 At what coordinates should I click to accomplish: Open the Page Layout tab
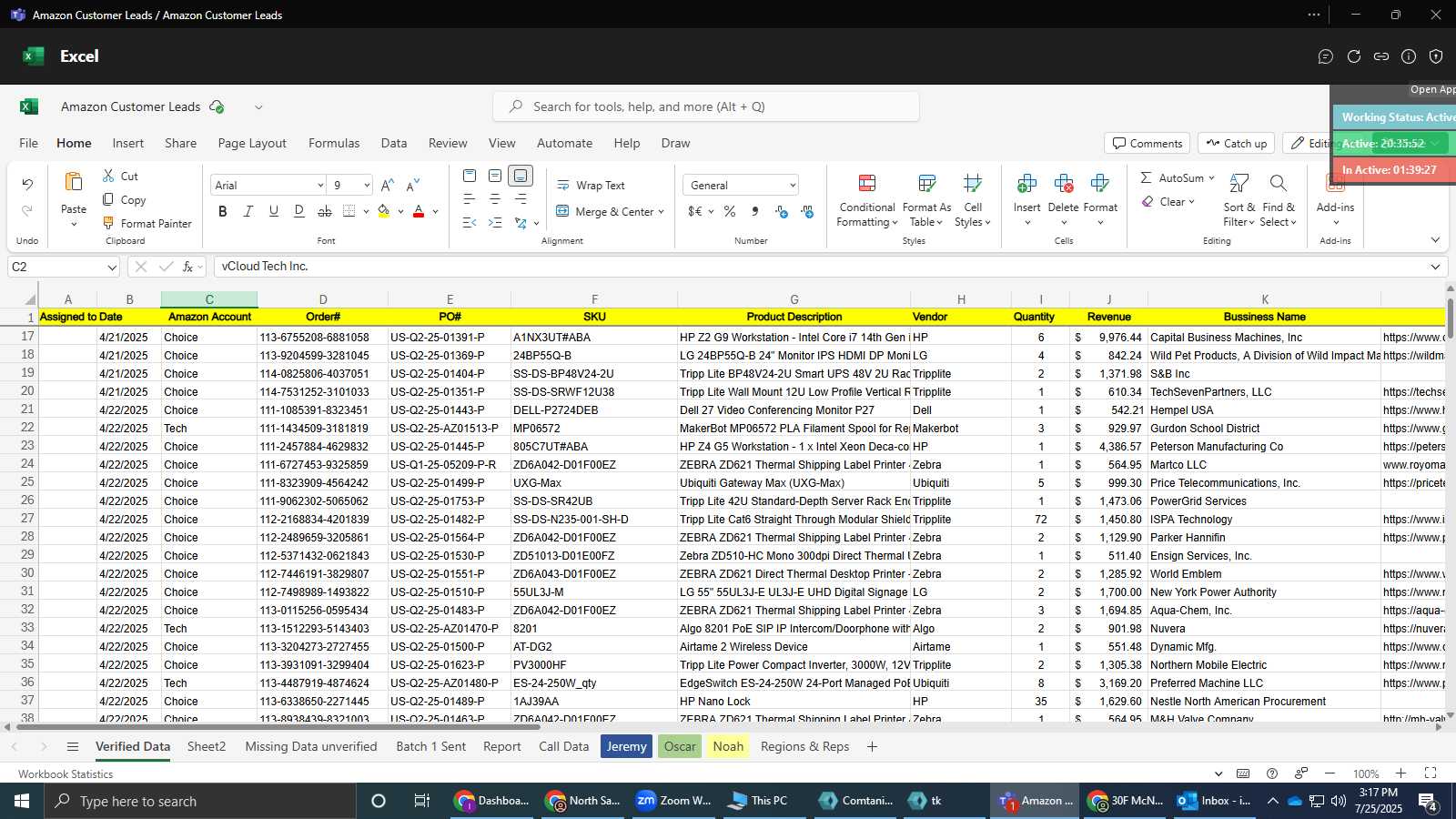tap(252, 143)
